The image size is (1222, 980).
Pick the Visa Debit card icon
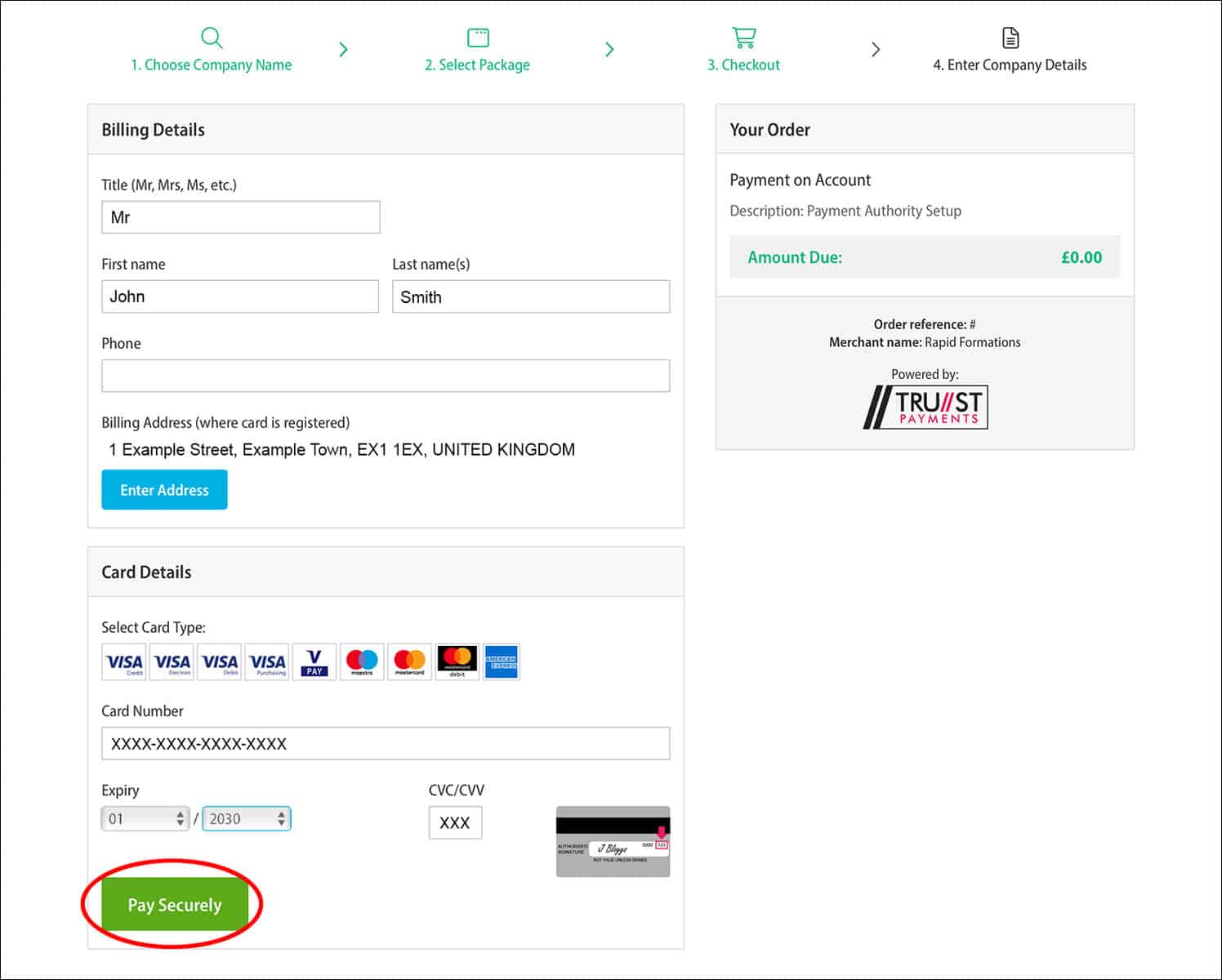[220, 662]
